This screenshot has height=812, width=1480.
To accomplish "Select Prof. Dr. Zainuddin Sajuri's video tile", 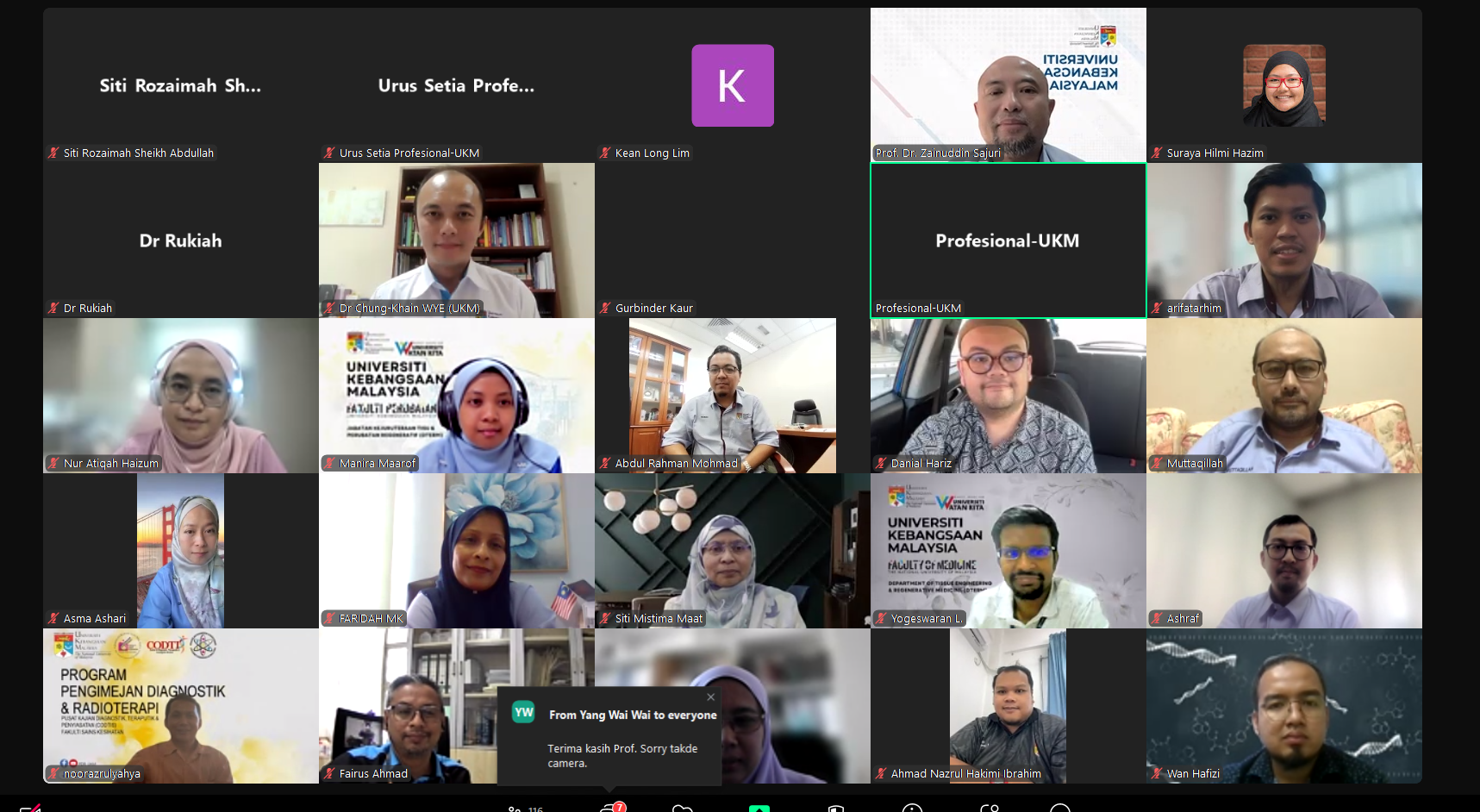I will point(1009,85).
